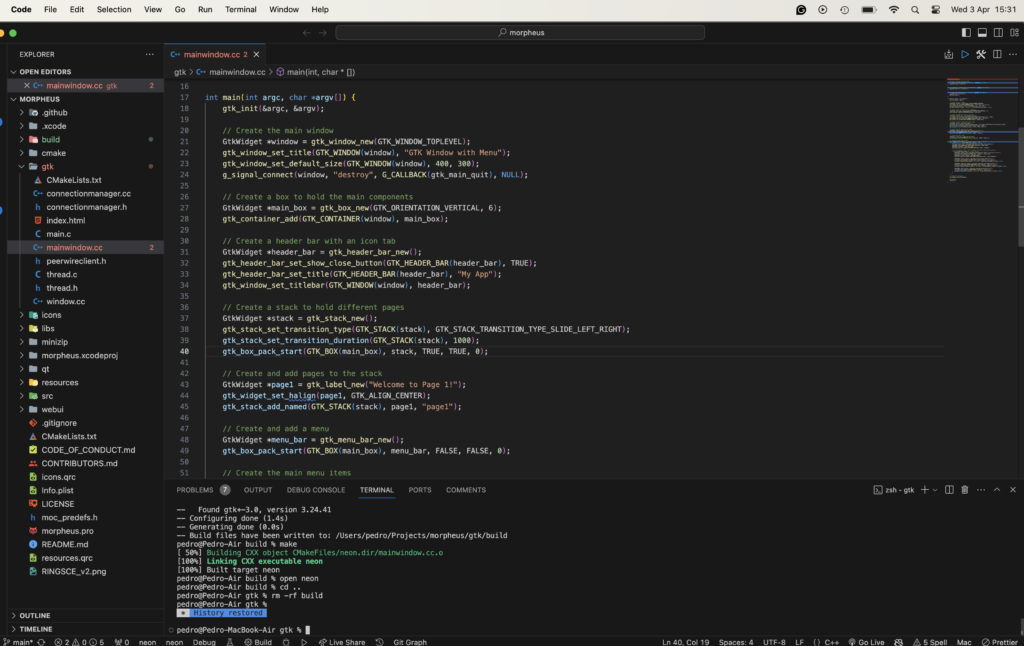The width and height of the screenshot is (1024, 646).
Task: Click the build tools icon in editor toolbar
Action: [981, 54]
